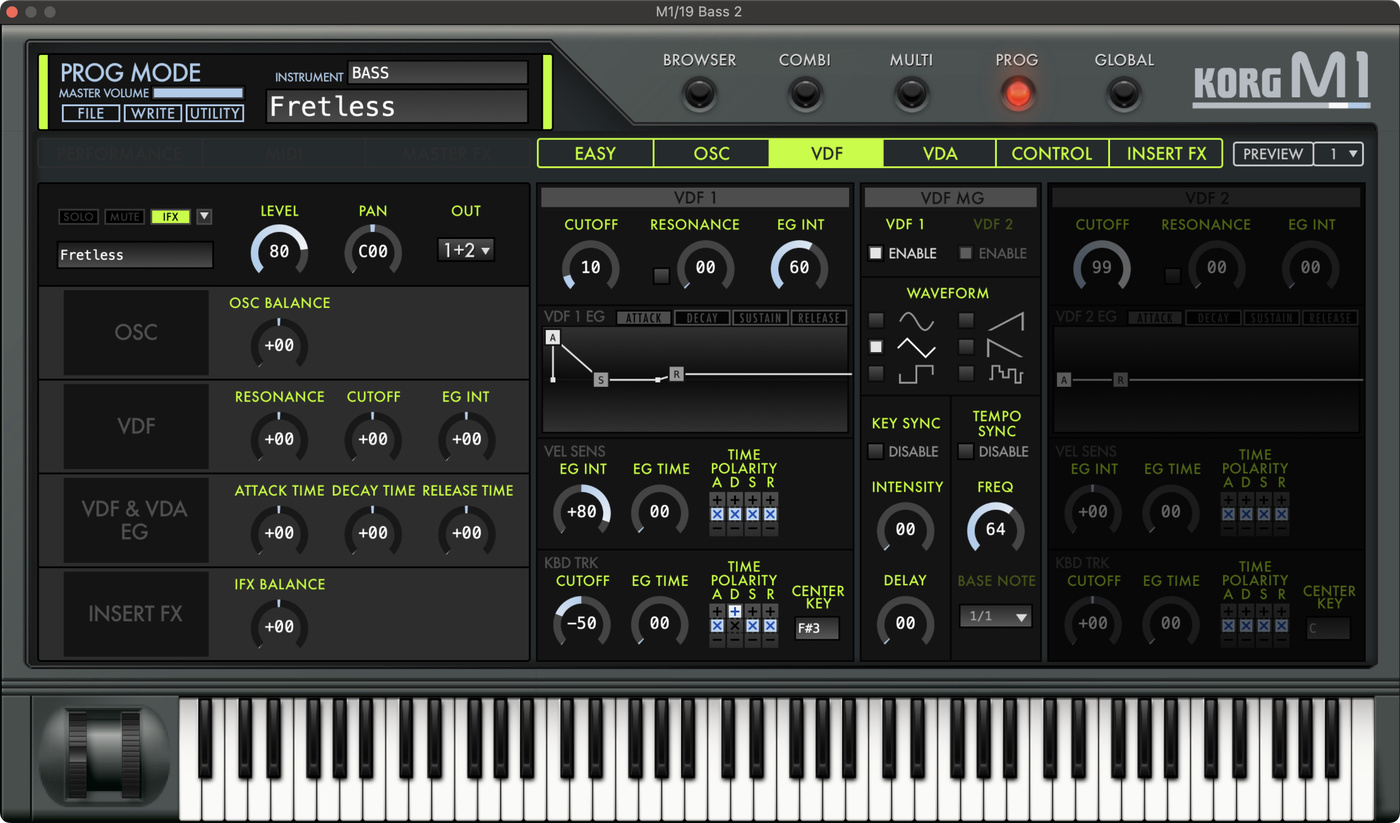Click the KORG M1 logo
This screenshot has height=823, width=1400.
1281,78
